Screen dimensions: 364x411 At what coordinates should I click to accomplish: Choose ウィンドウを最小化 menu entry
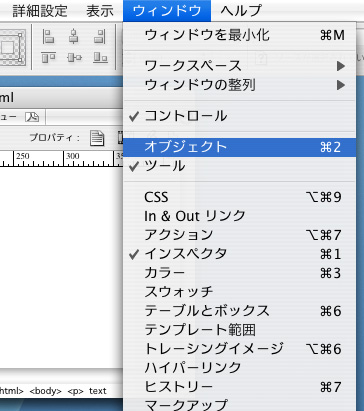pos(239,35)
